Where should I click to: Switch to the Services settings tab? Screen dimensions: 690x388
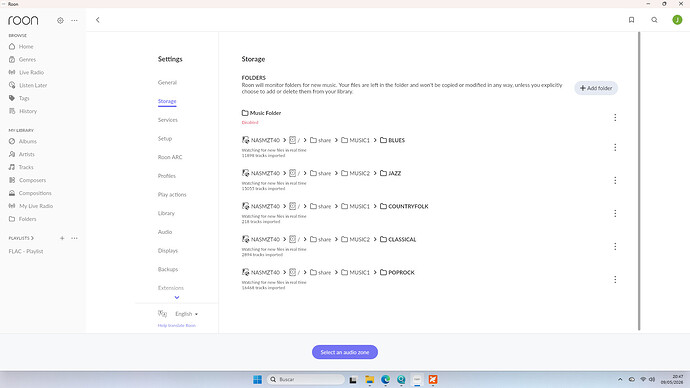[168, 120]
